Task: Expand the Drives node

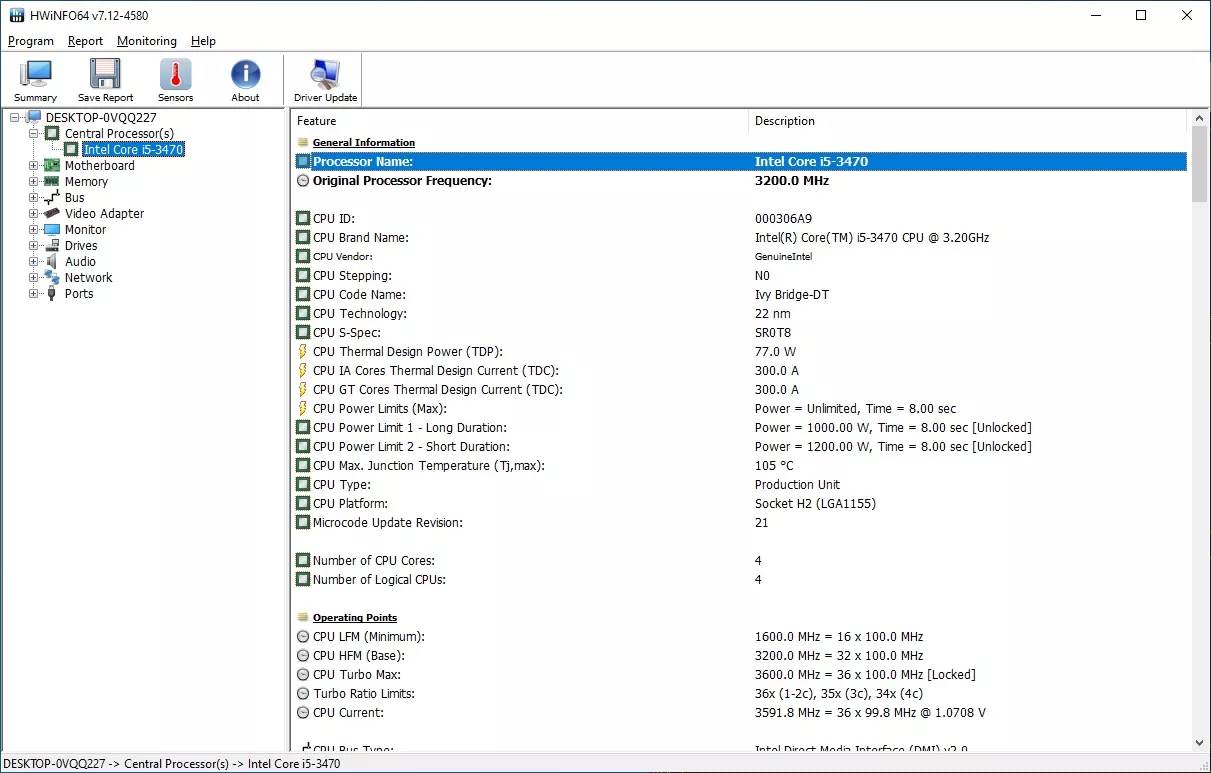Action: tap(34, 246)
